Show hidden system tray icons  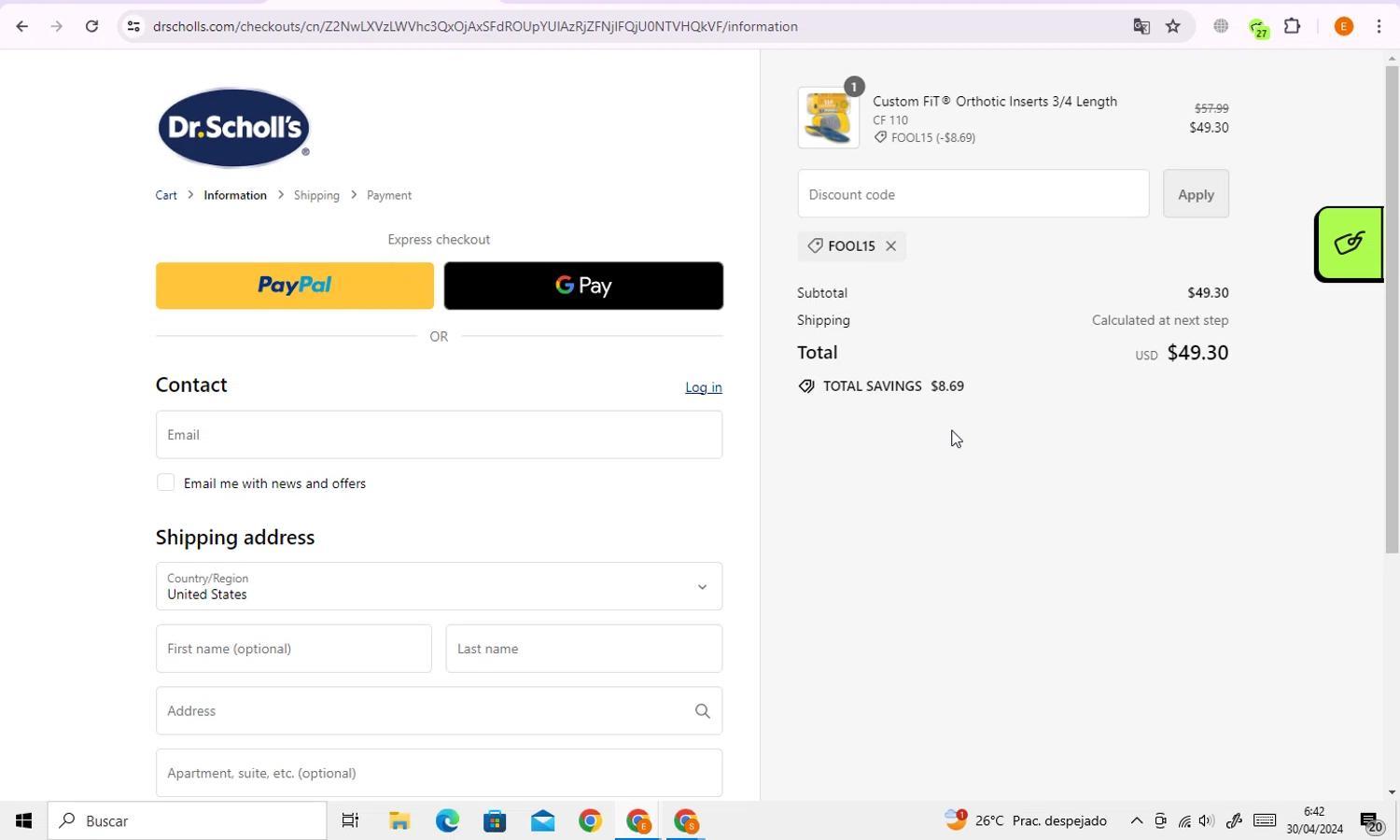(1136, 821)
